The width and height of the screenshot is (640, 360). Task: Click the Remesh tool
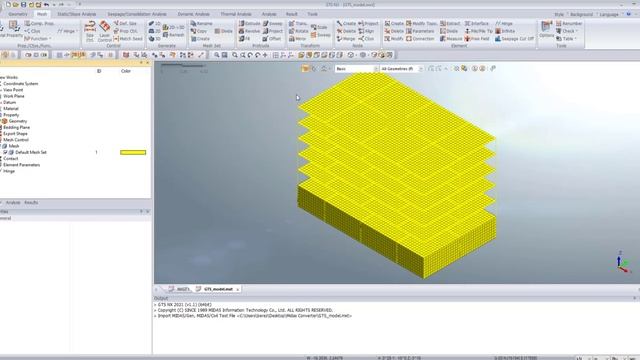click(x=173, y=35)
